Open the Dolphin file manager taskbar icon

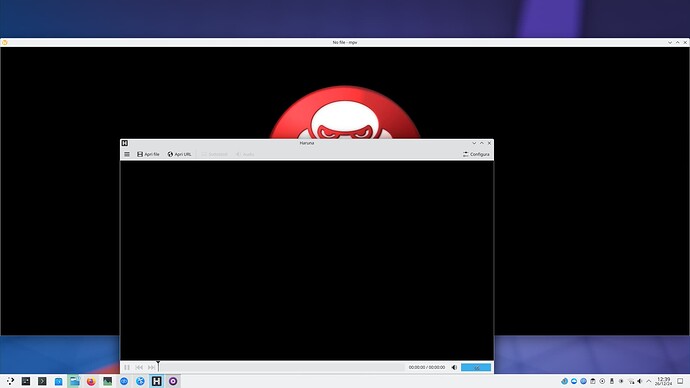[x=75, y=381]
